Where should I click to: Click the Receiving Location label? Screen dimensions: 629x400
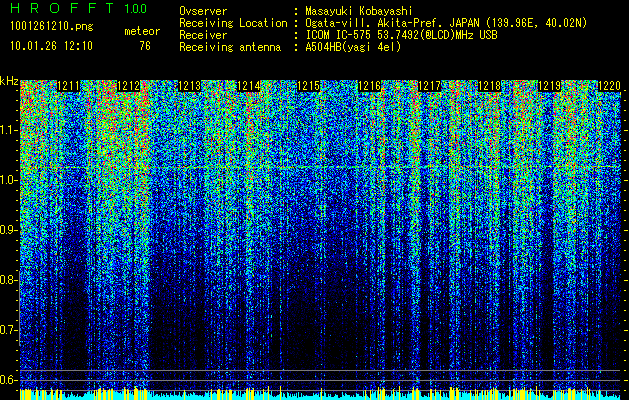click(x=233, y=23)
